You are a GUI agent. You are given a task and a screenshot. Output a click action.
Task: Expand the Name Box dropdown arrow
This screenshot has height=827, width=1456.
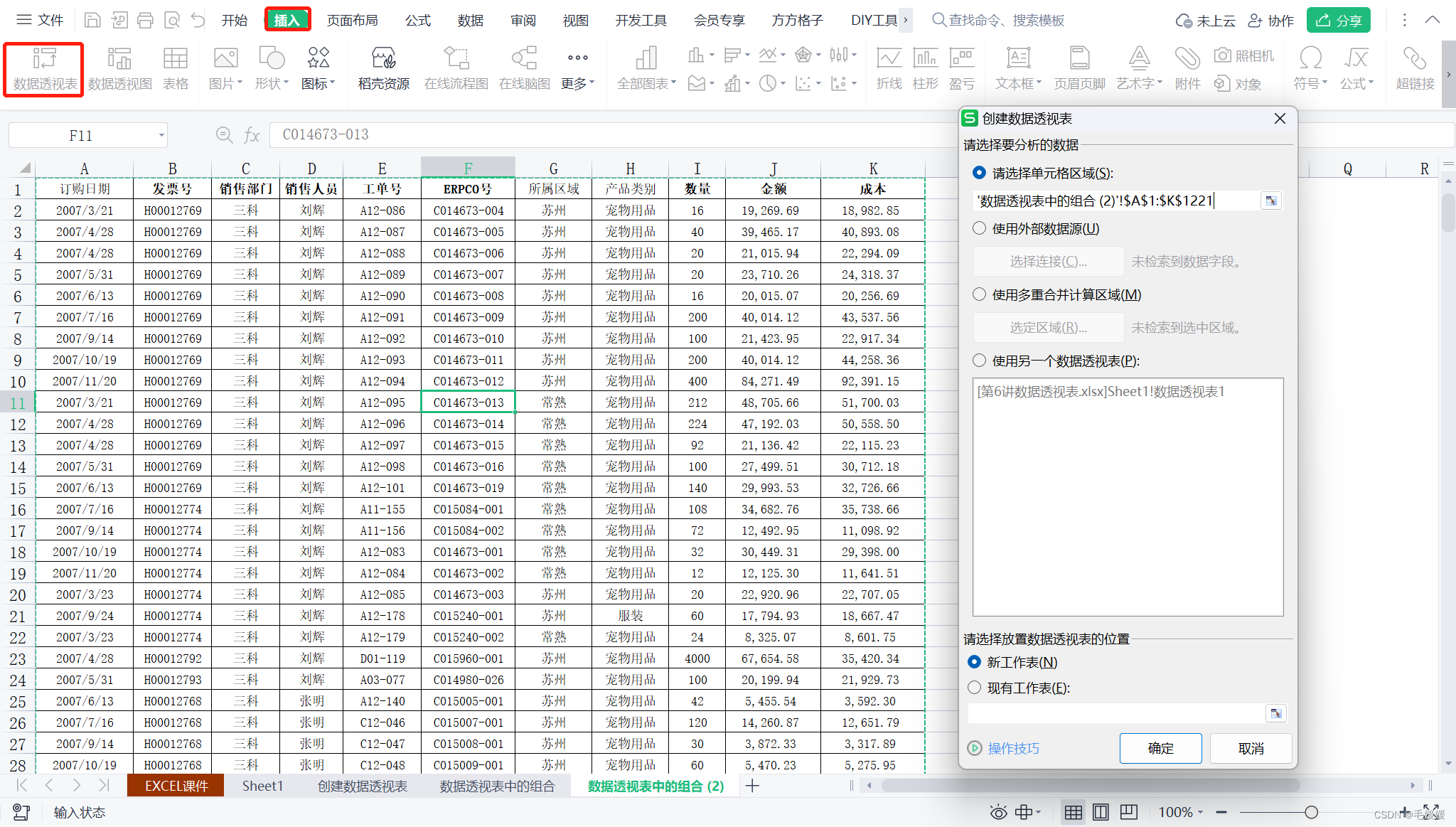(x=161, y=135)
